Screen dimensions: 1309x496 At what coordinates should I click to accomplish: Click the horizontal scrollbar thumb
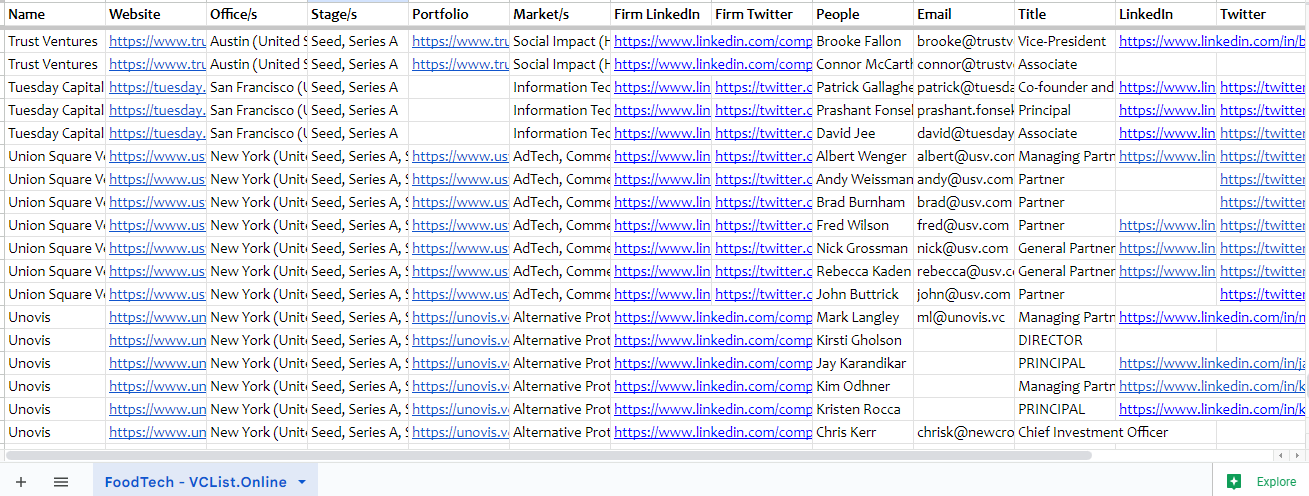tap(548, 455)
